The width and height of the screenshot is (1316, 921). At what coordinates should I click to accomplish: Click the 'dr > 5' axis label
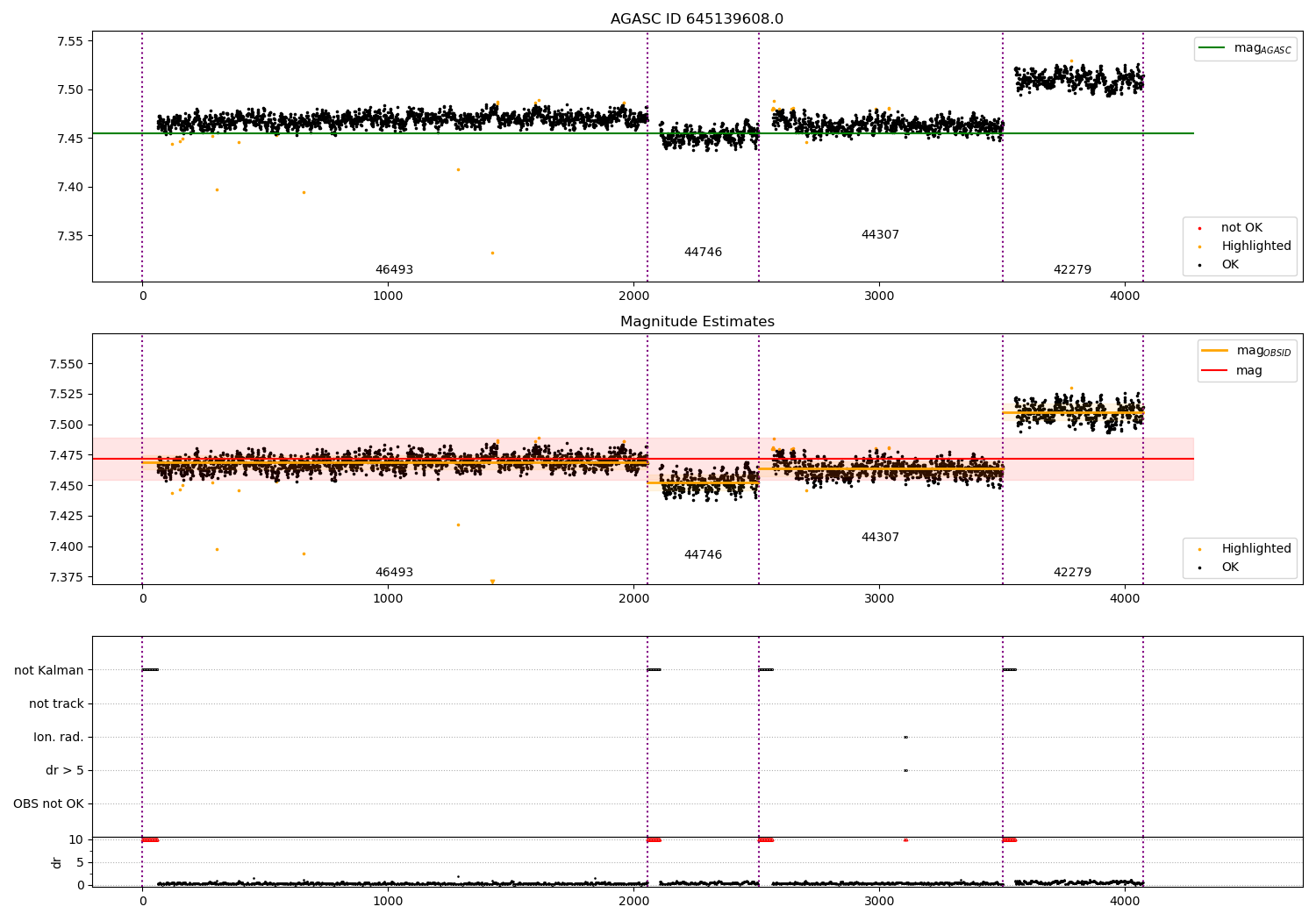click(x=65, y=771)
